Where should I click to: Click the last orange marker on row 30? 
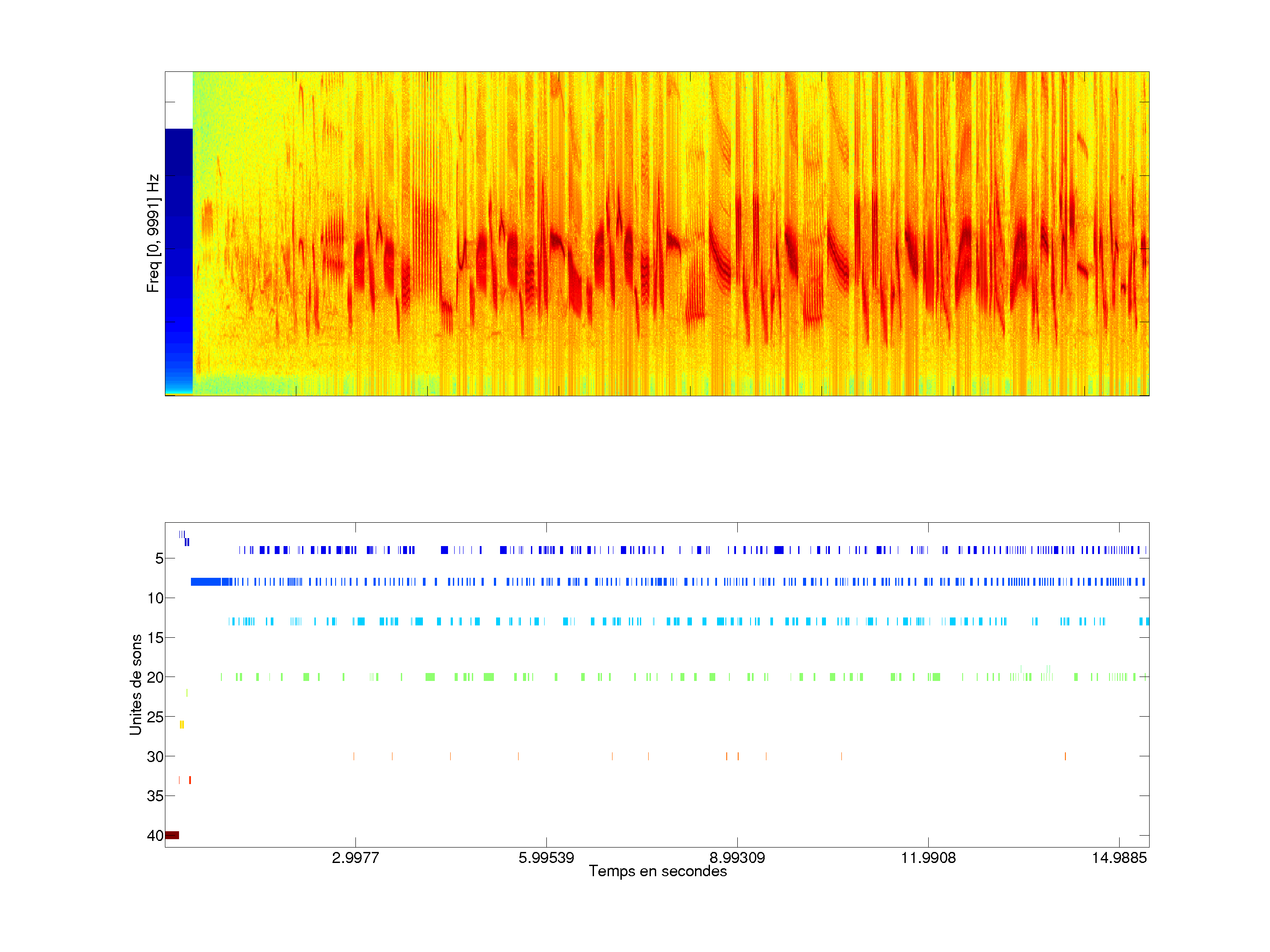[1065, 756]
